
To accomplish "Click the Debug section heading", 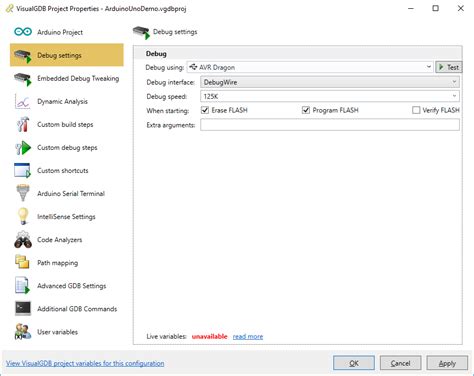I will (156, 54).
